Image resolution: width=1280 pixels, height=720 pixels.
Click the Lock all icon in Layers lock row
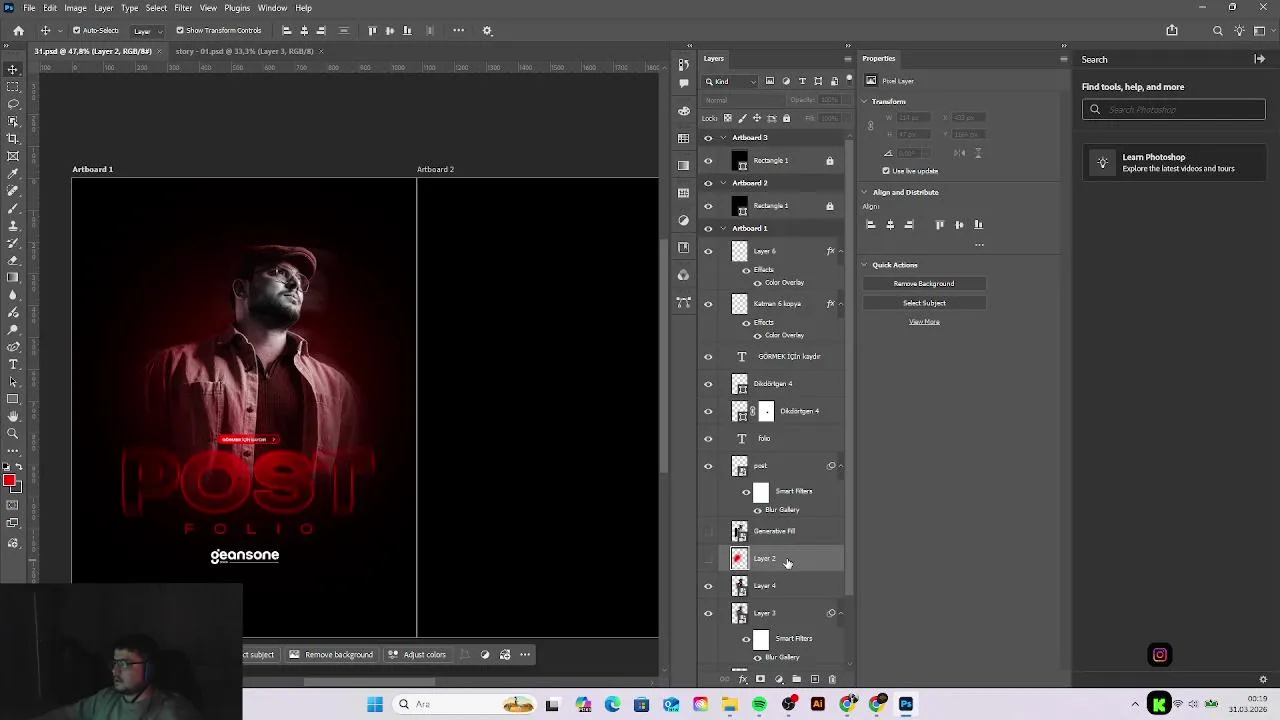[x=786, y=118]
